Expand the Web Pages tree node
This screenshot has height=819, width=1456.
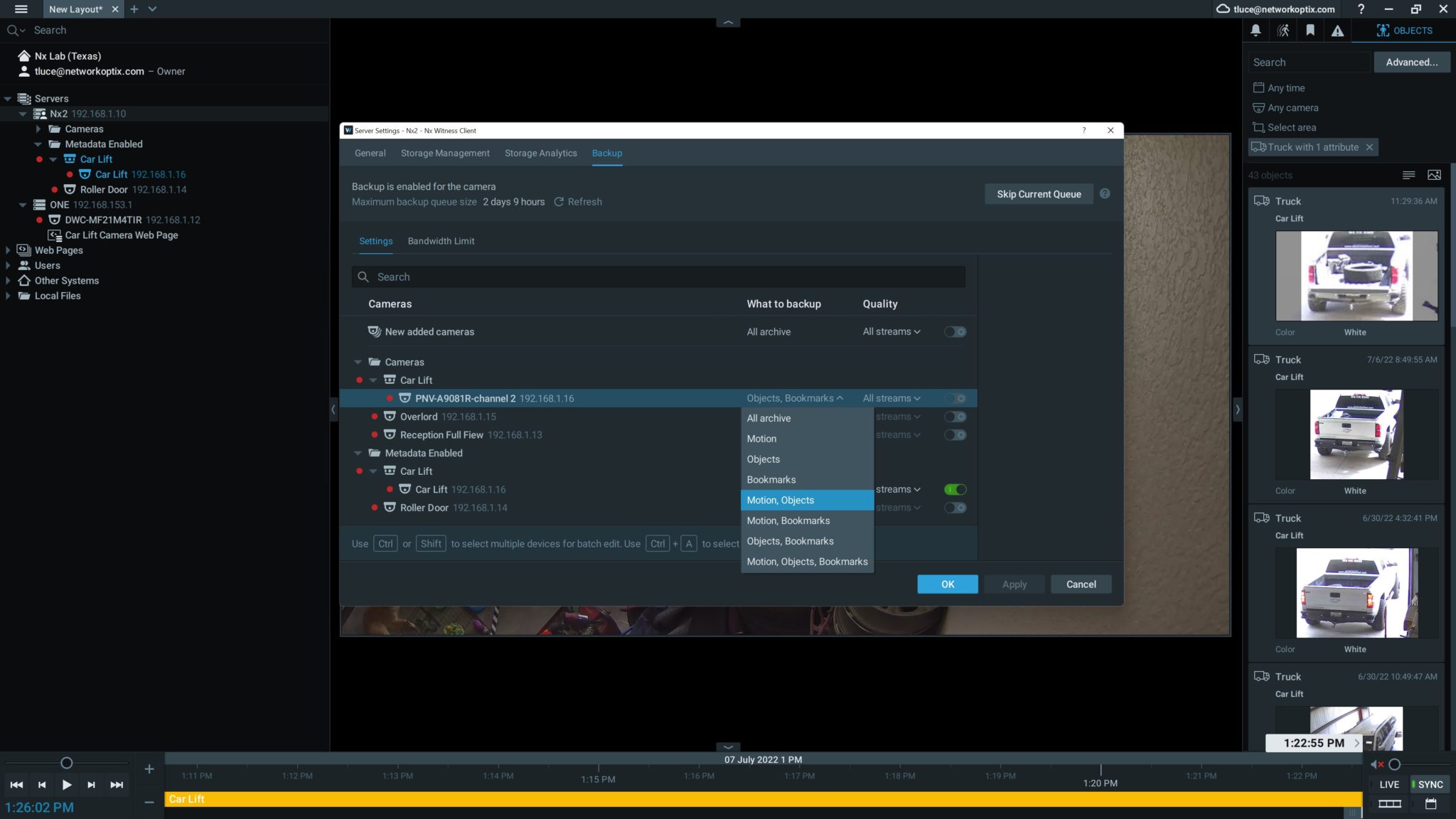(8, 250)
